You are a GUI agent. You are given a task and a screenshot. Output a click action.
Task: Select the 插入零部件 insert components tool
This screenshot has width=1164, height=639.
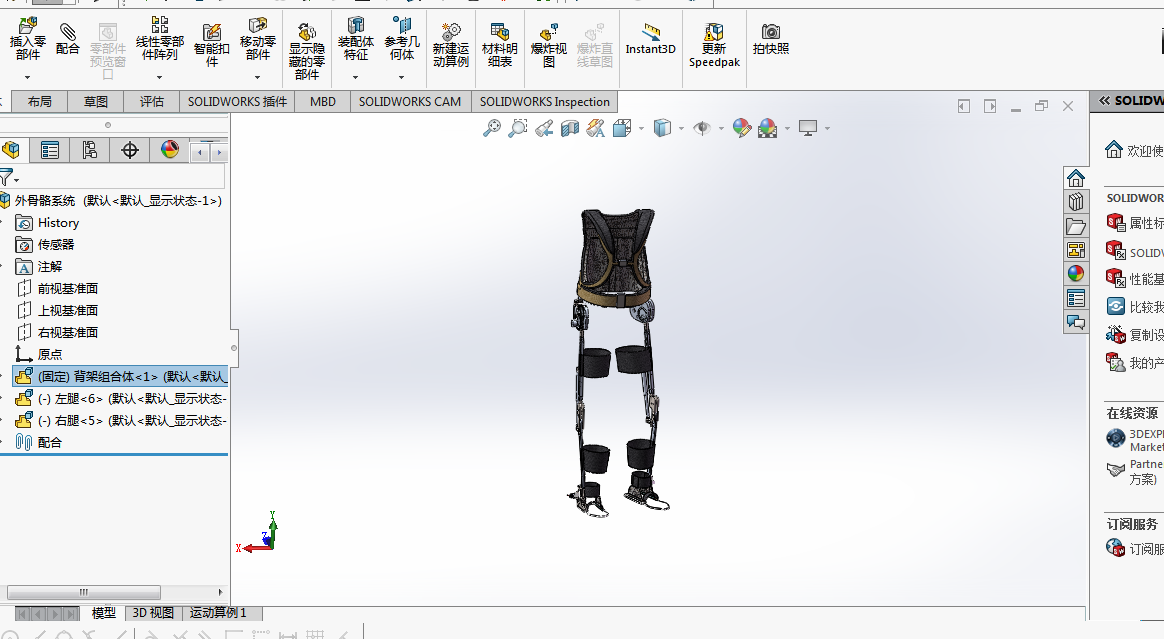27,40
